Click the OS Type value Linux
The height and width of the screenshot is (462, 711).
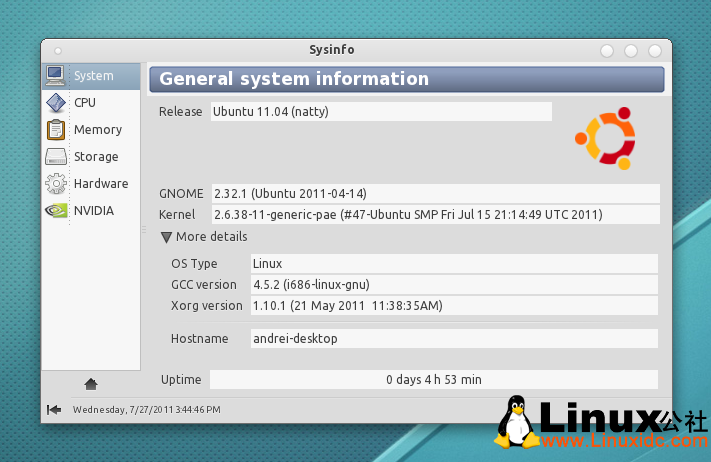click(453, 263)
